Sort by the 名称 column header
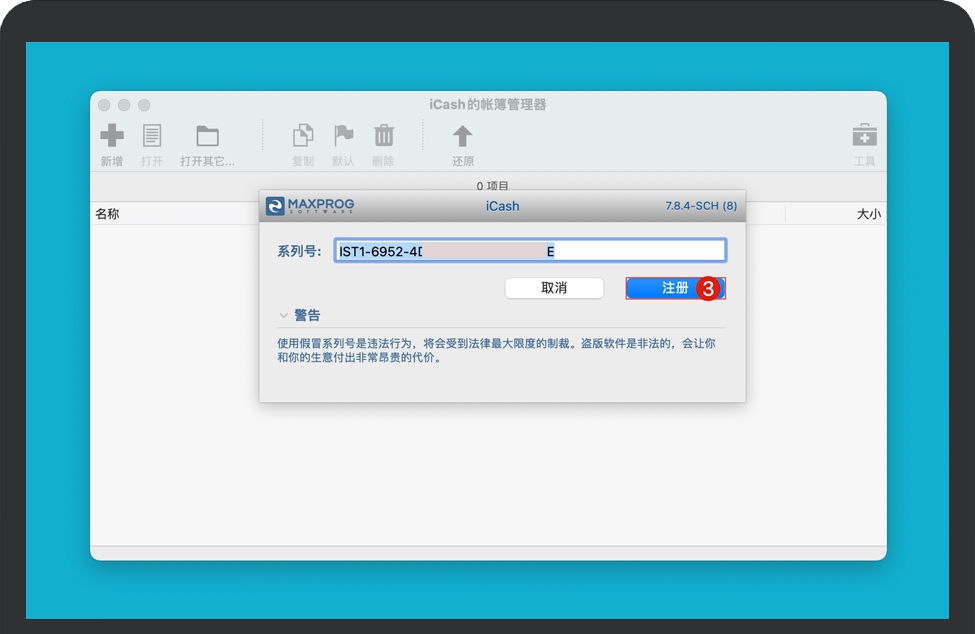This screenshot has width=975, height=634. [x=108, y=213]
